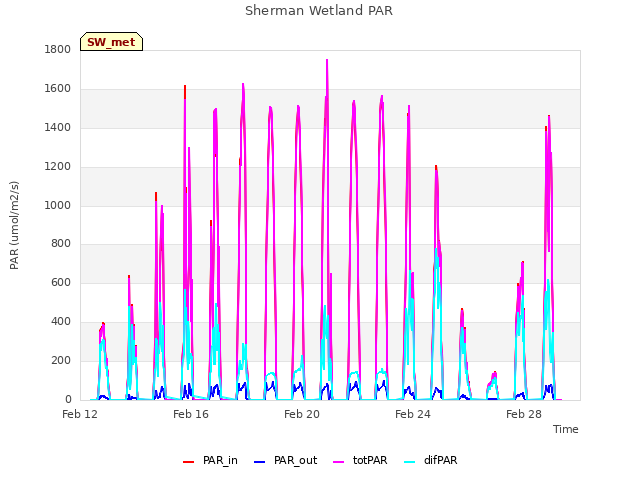Viewport: 640px width, 480px height.
Task: Click the 600 y-axis tick label
Action: (61, 282)
